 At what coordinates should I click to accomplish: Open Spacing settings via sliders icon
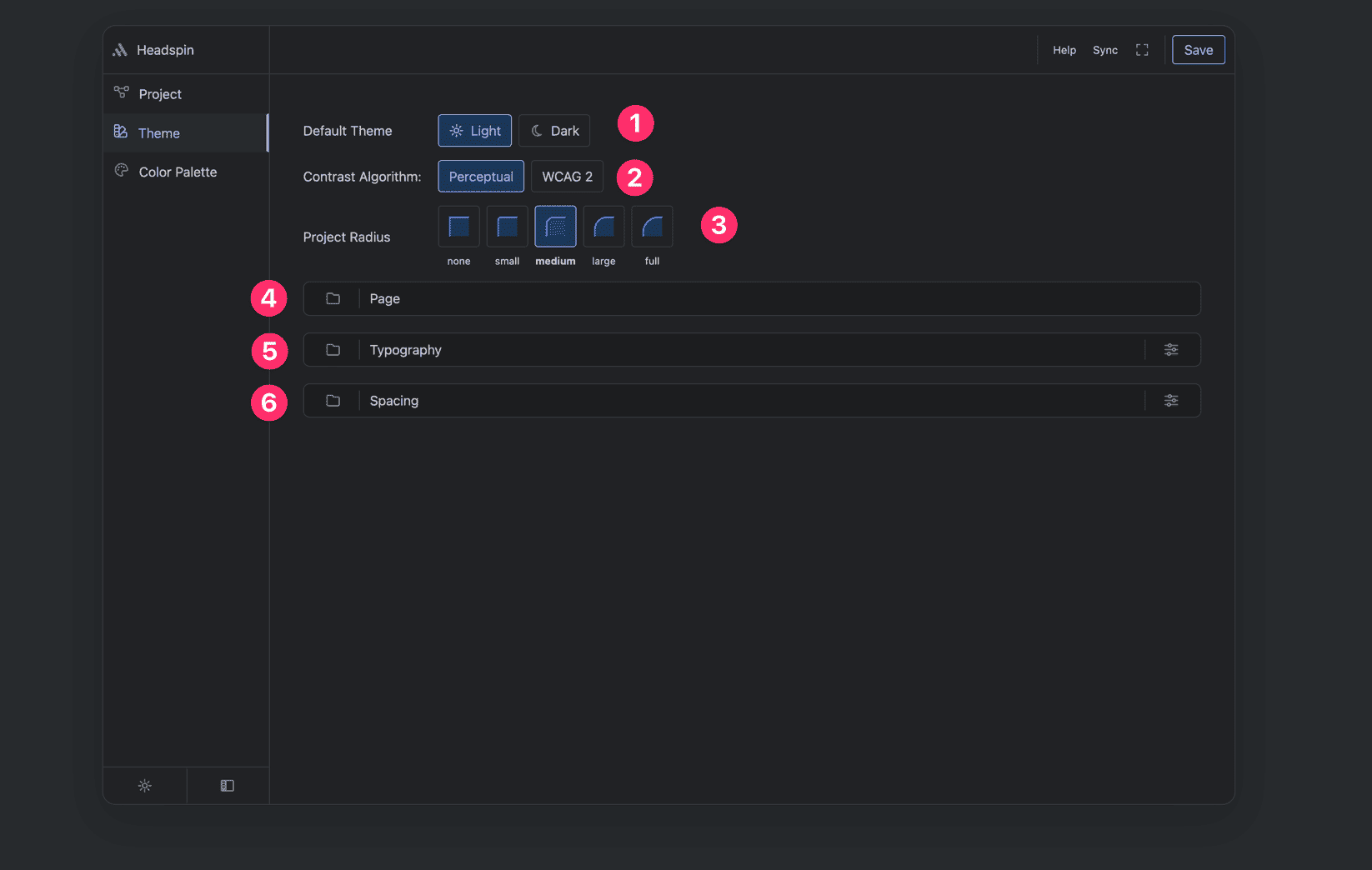click(1171, 400)
